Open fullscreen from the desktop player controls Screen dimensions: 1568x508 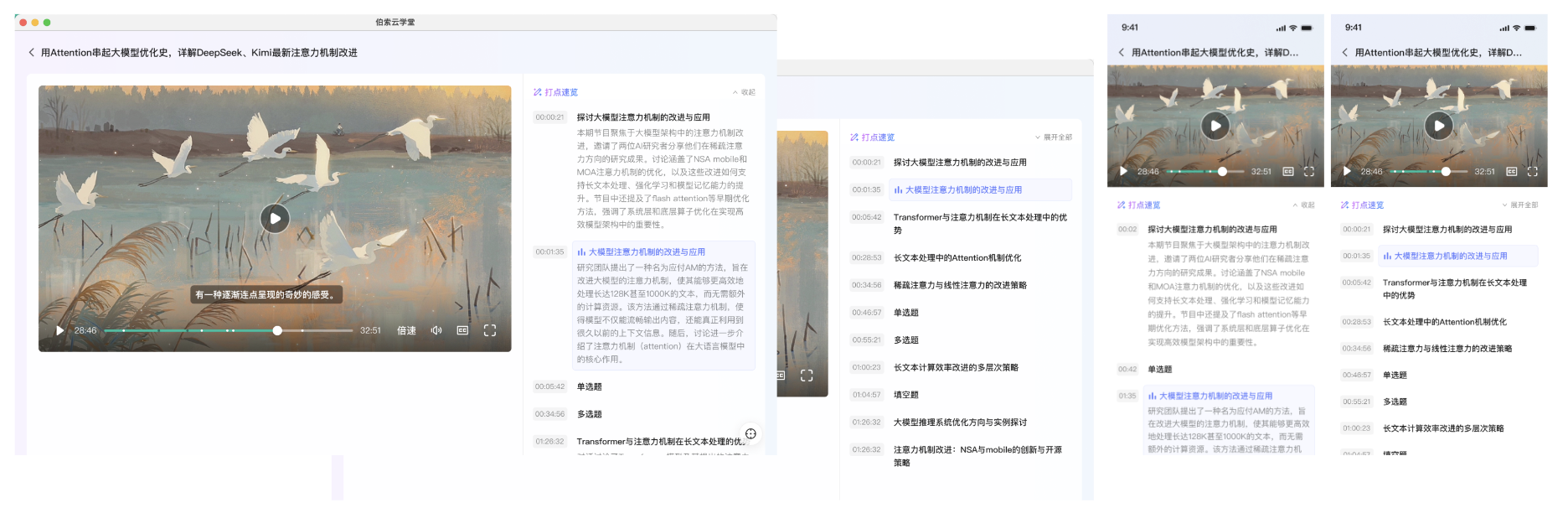tap(490, 330)
